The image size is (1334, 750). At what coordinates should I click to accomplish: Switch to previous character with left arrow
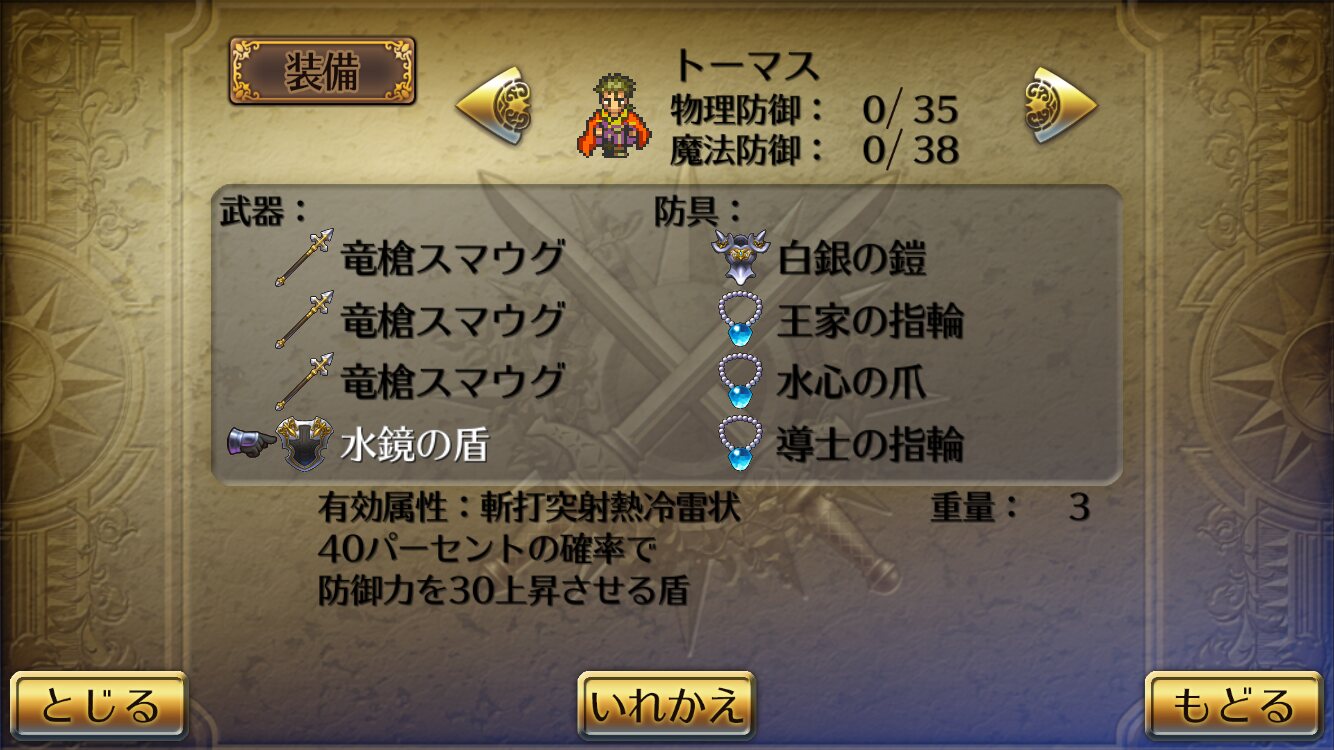(x=493, y=105)
